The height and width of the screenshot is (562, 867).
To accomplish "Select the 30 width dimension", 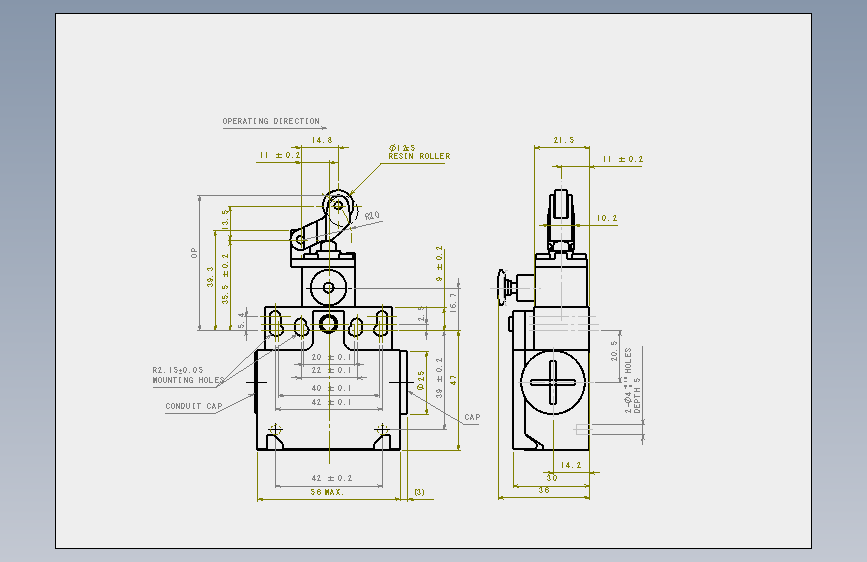I will coord(552,478).
